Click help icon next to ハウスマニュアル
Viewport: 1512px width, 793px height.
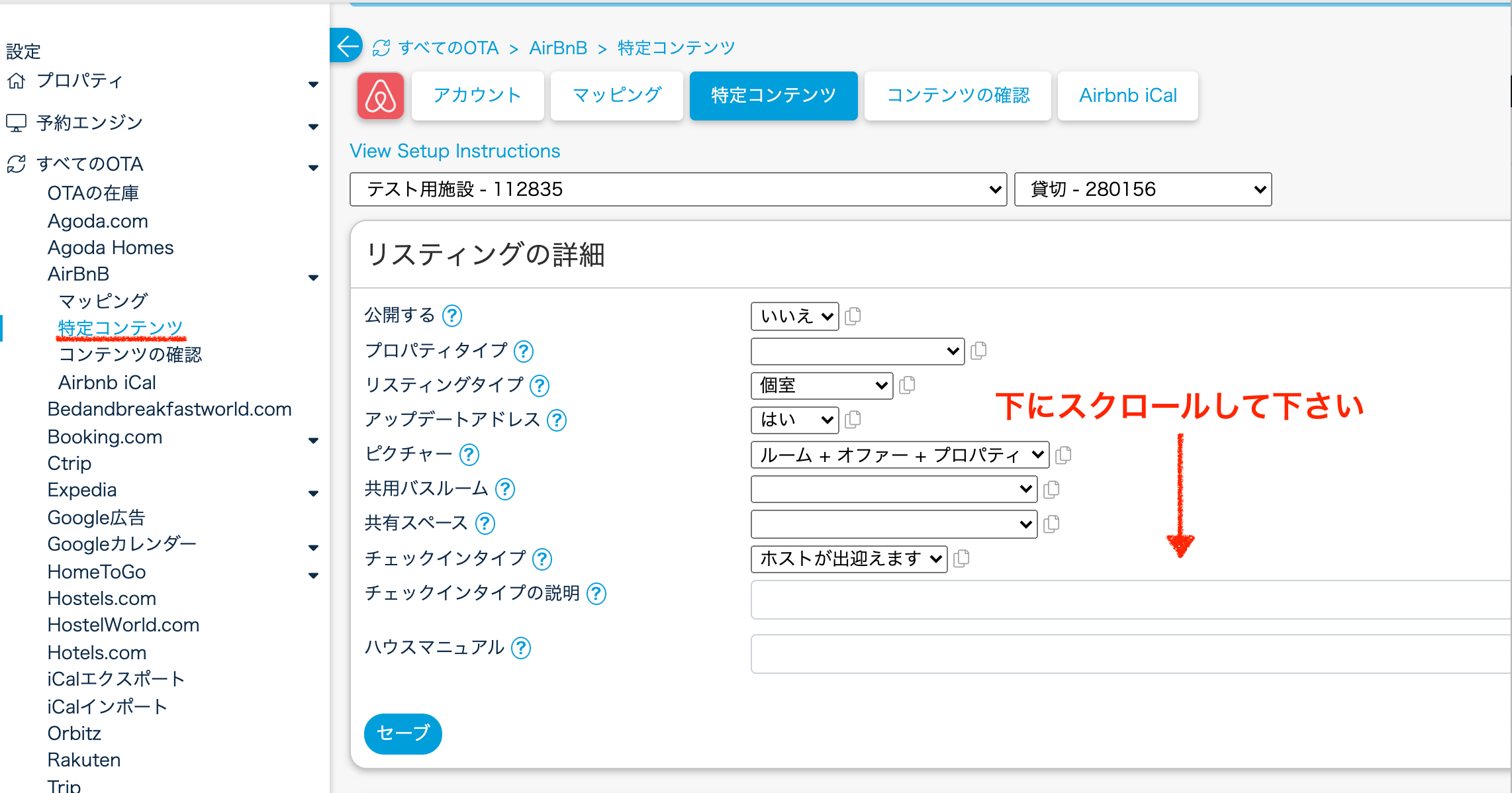521,647
